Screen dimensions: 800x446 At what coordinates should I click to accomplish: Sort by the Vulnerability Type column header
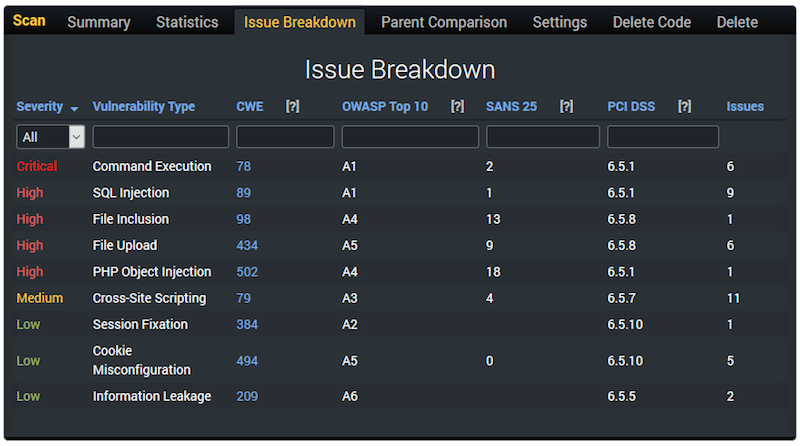[x=144, y=107]
